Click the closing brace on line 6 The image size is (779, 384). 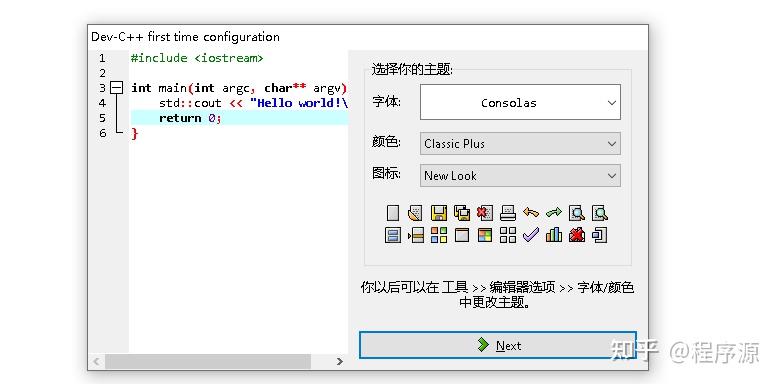134,133
